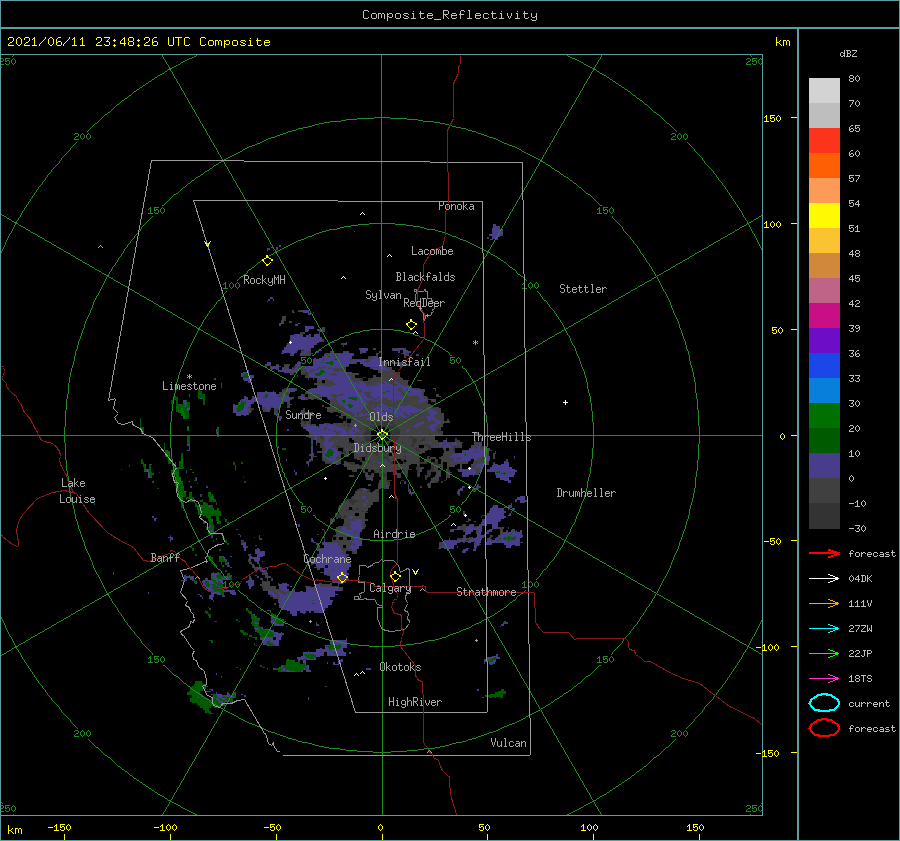Select the Vulcan label
Image resolution: width=900 pixels, height=841 pixels.
click(508, 743)
